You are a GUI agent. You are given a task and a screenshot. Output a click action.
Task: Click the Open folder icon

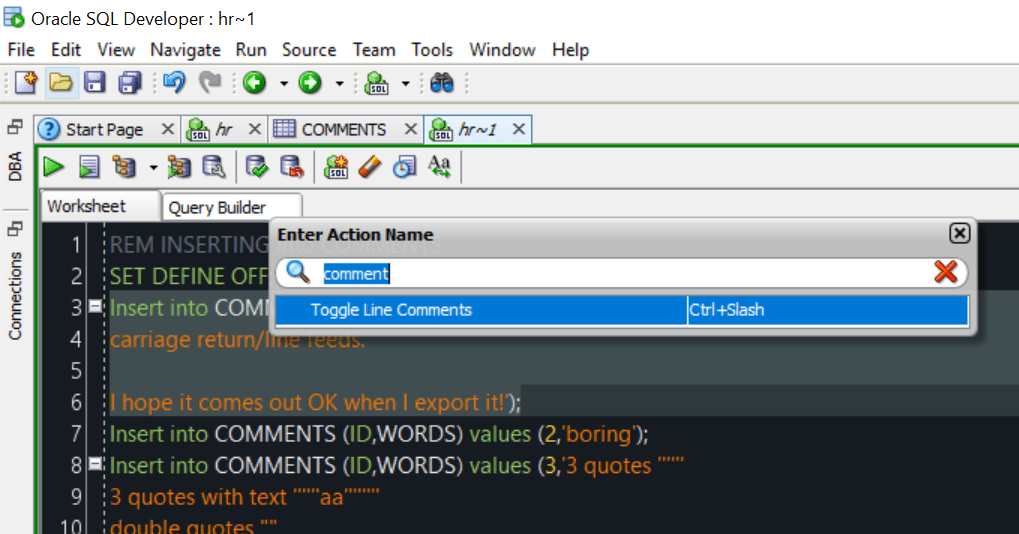61,83
